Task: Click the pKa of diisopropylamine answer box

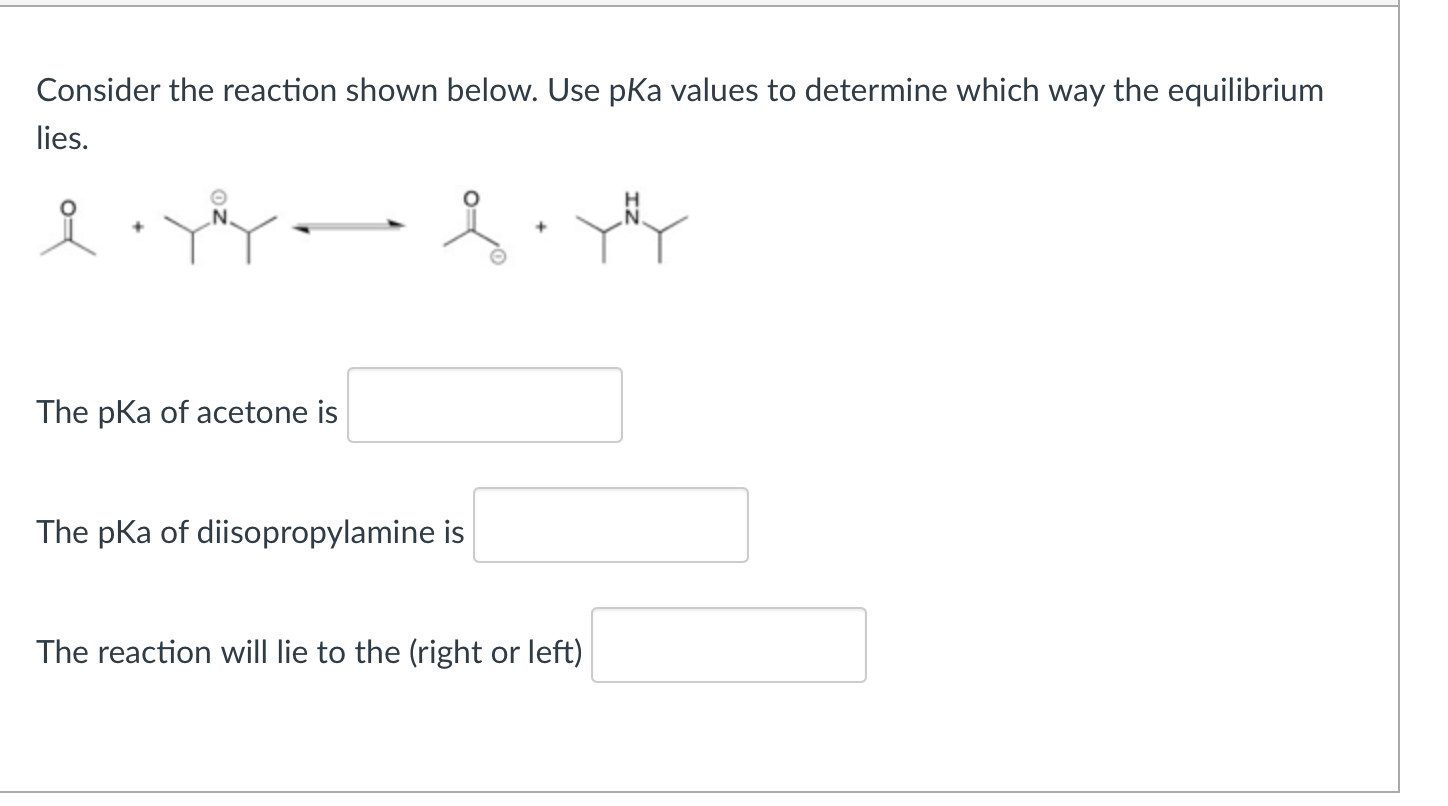Action: tap(610, 525)
